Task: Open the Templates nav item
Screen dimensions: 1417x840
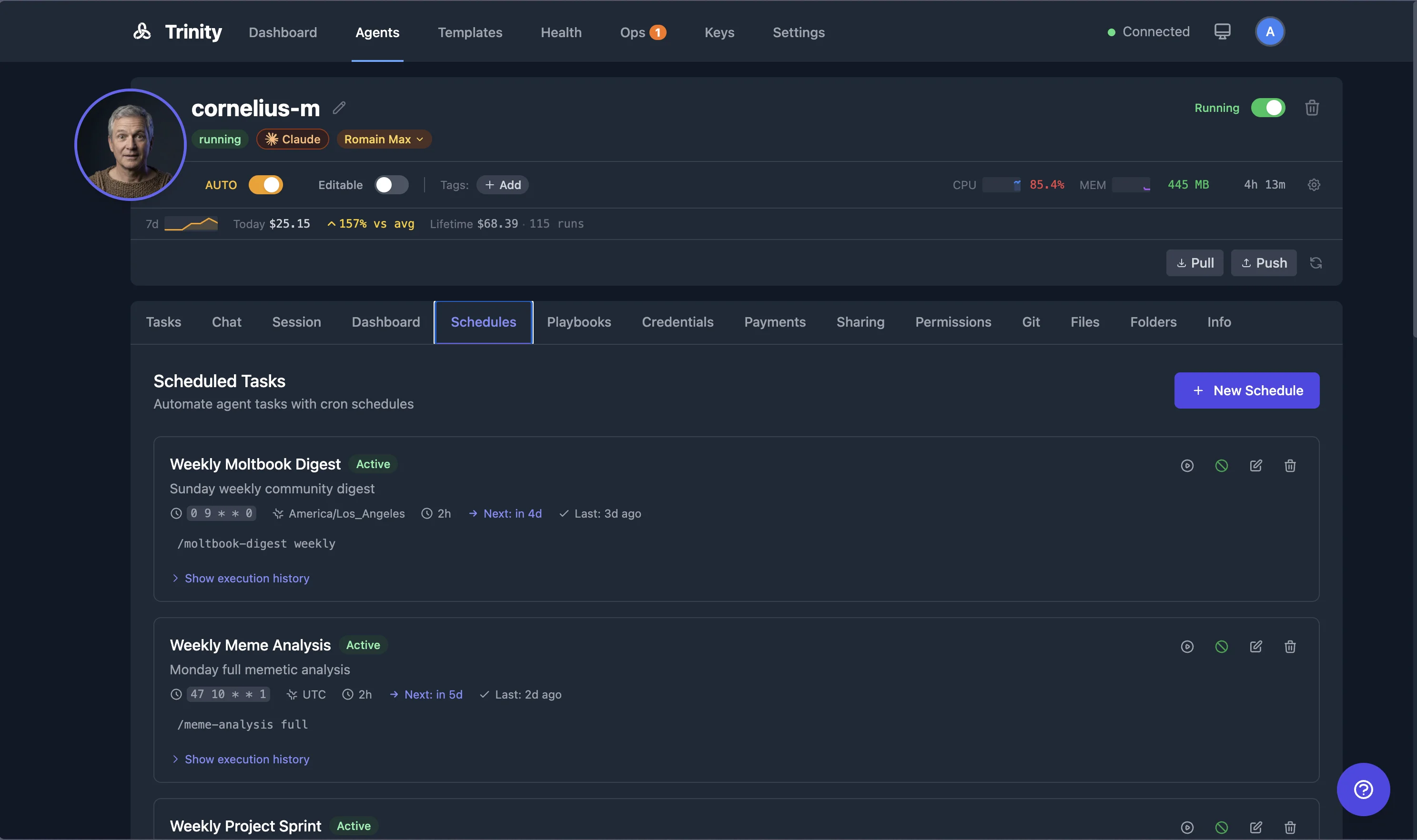Action: tap(470, 32)
